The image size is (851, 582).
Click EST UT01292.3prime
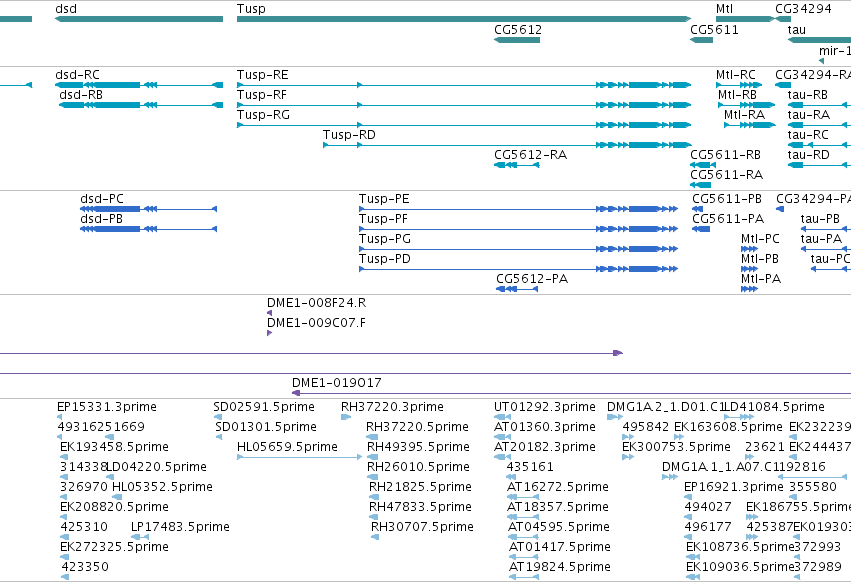(x=545, y=407)
